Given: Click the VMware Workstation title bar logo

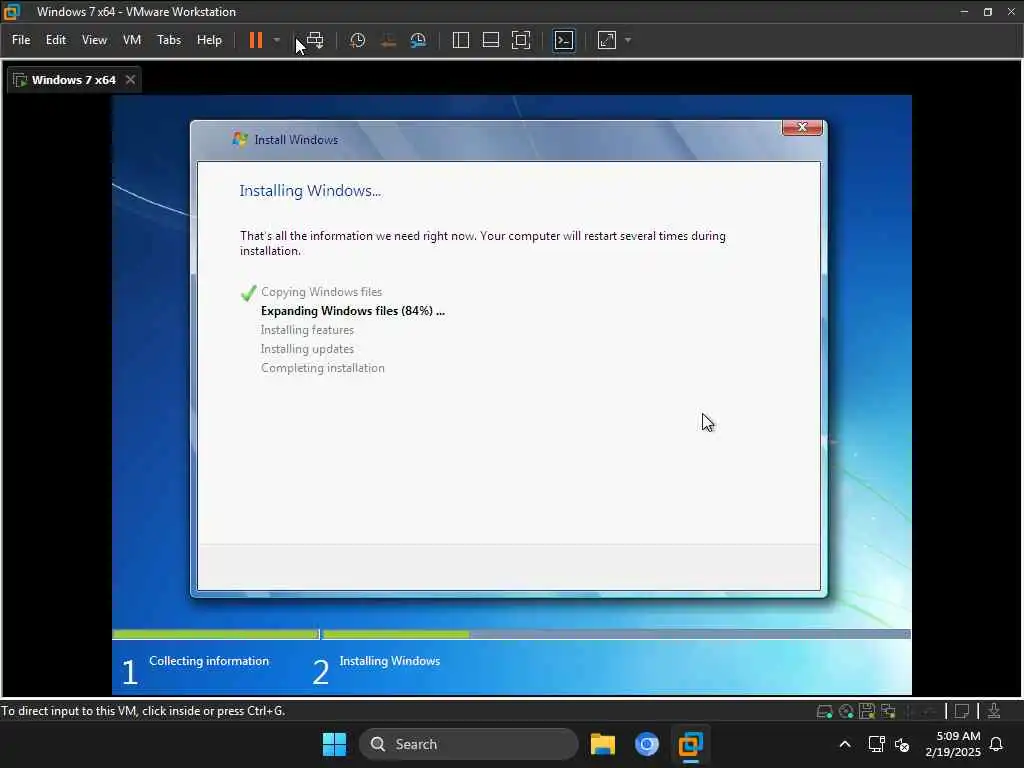Looking at the screenshot, I should pos(12,11).
